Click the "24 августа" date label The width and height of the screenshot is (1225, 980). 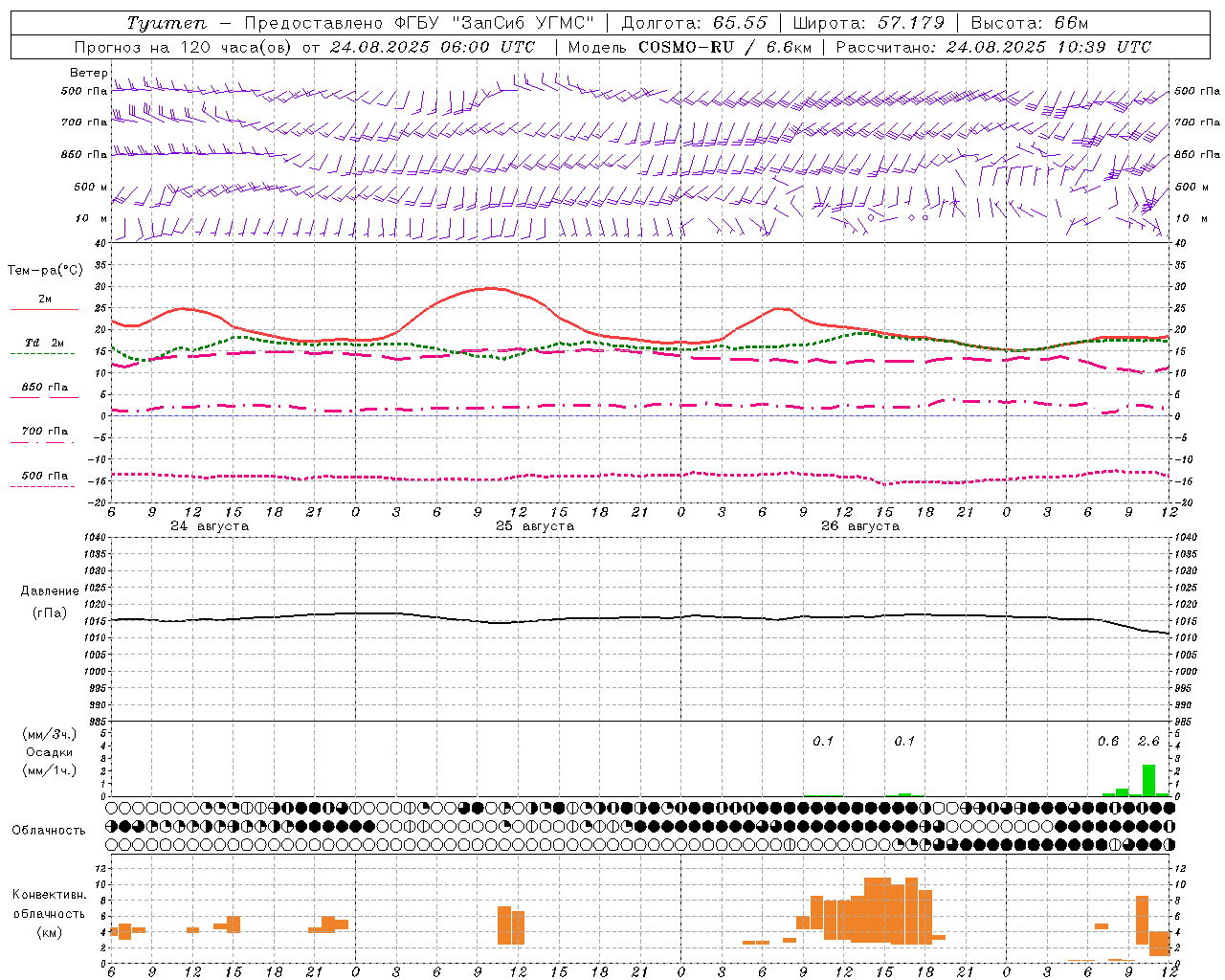pos(209,526)
